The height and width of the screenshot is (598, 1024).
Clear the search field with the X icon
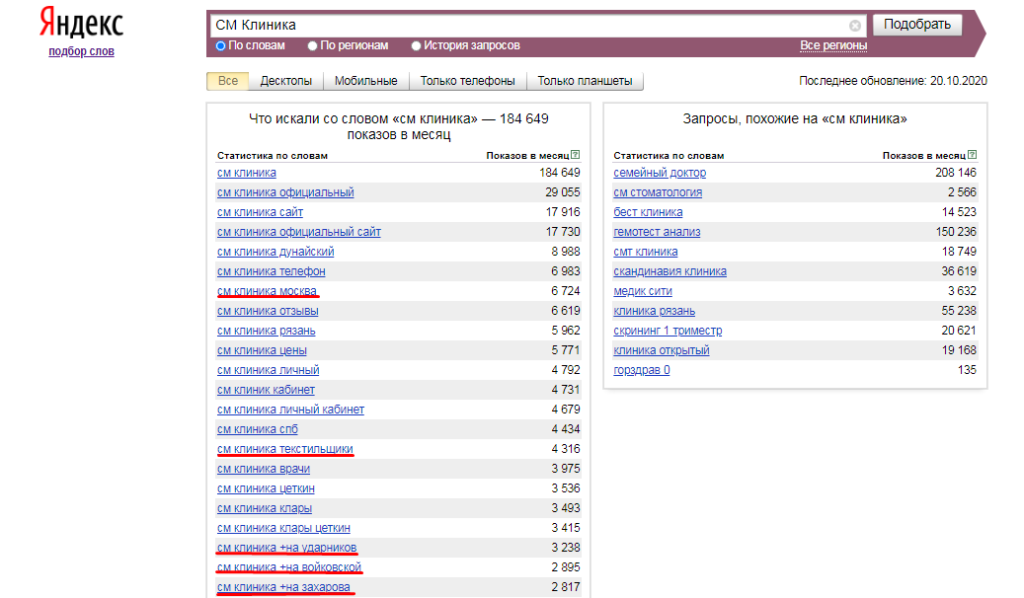pos(855,25)
